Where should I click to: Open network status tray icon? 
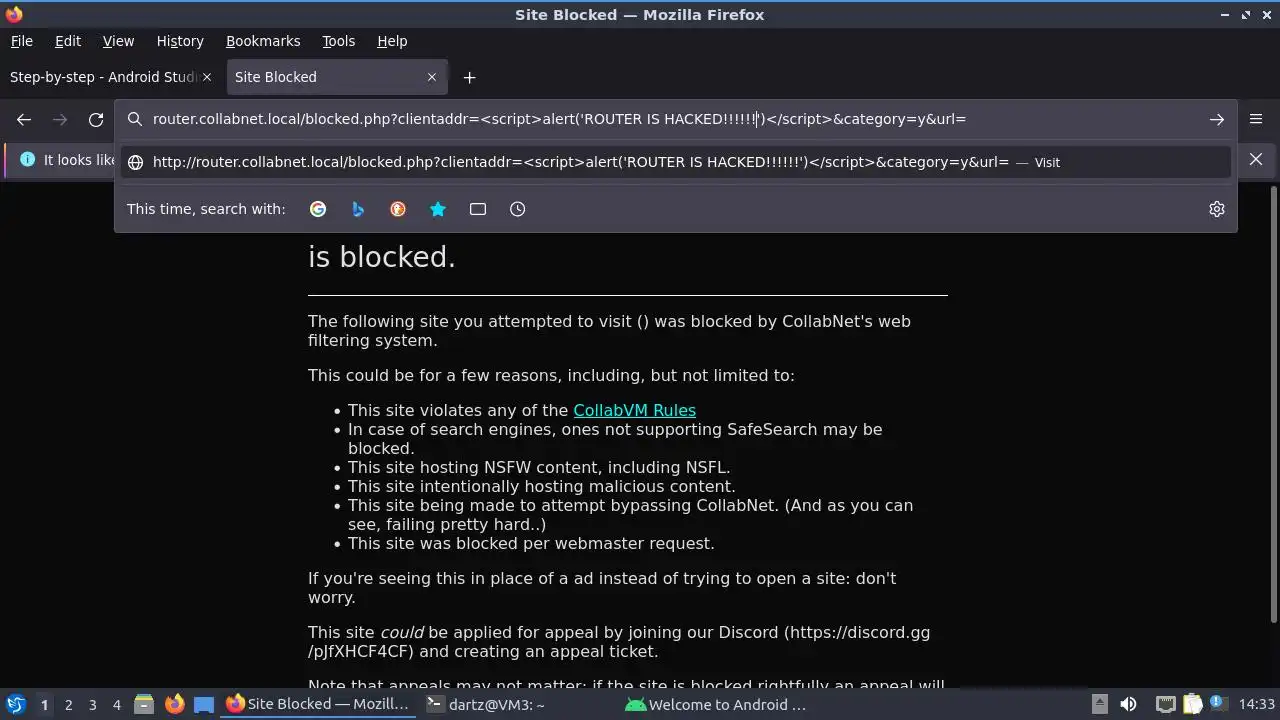click(1166, 704)
